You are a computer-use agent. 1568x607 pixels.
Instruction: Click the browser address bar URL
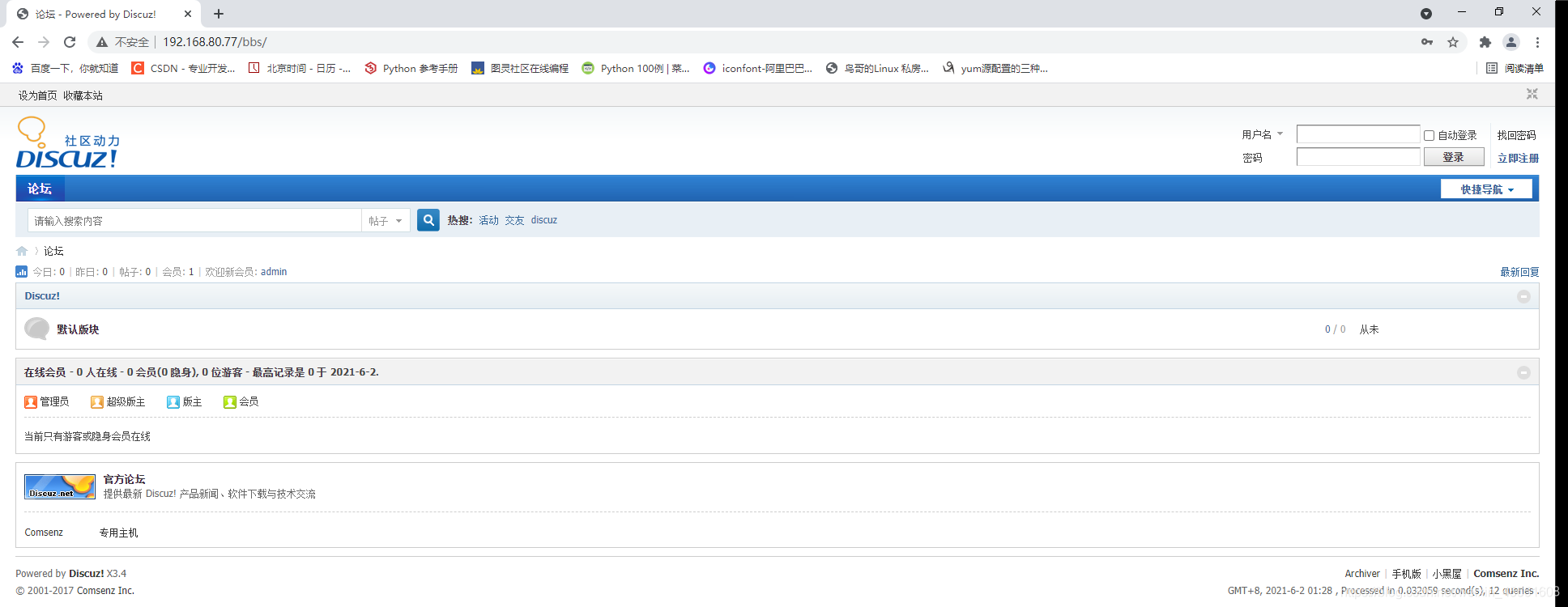pyautogui.click(x=215, y=42)
